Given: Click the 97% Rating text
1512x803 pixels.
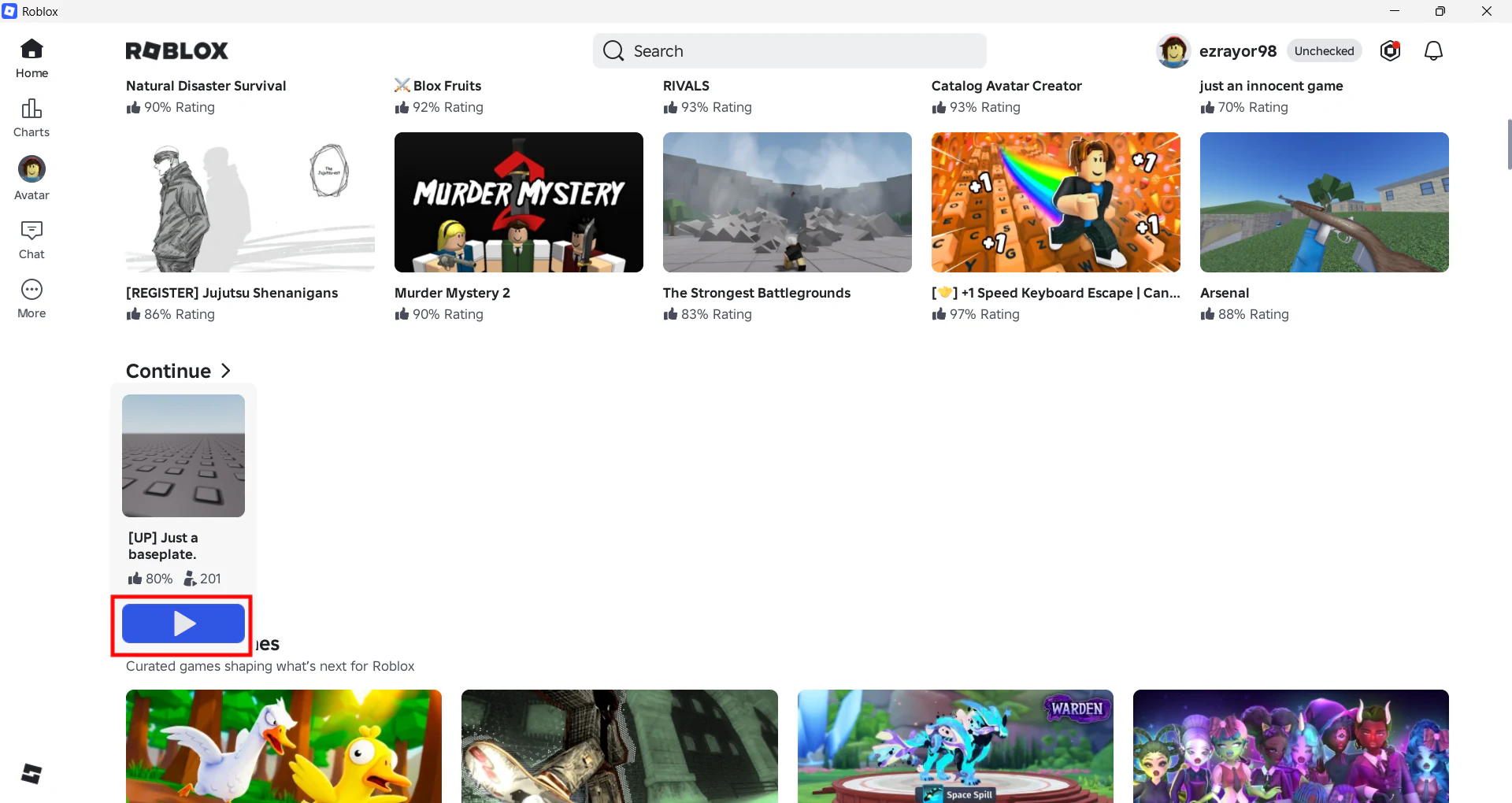Looking at the screenshot, I should [x=984, y=314].
